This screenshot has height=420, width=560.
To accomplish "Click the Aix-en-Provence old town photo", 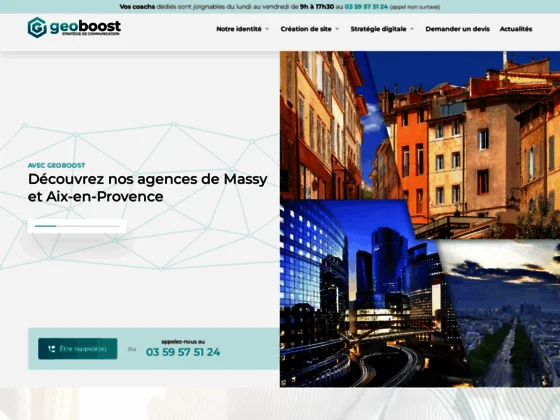I will pyautogui.click(x=471, y=143).
